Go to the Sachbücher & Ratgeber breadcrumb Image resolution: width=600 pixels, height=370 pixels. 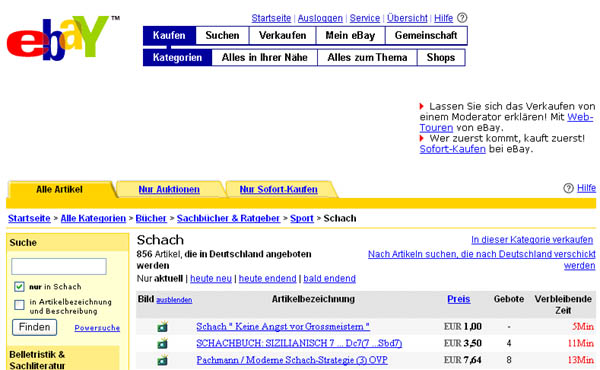(228, 218)
